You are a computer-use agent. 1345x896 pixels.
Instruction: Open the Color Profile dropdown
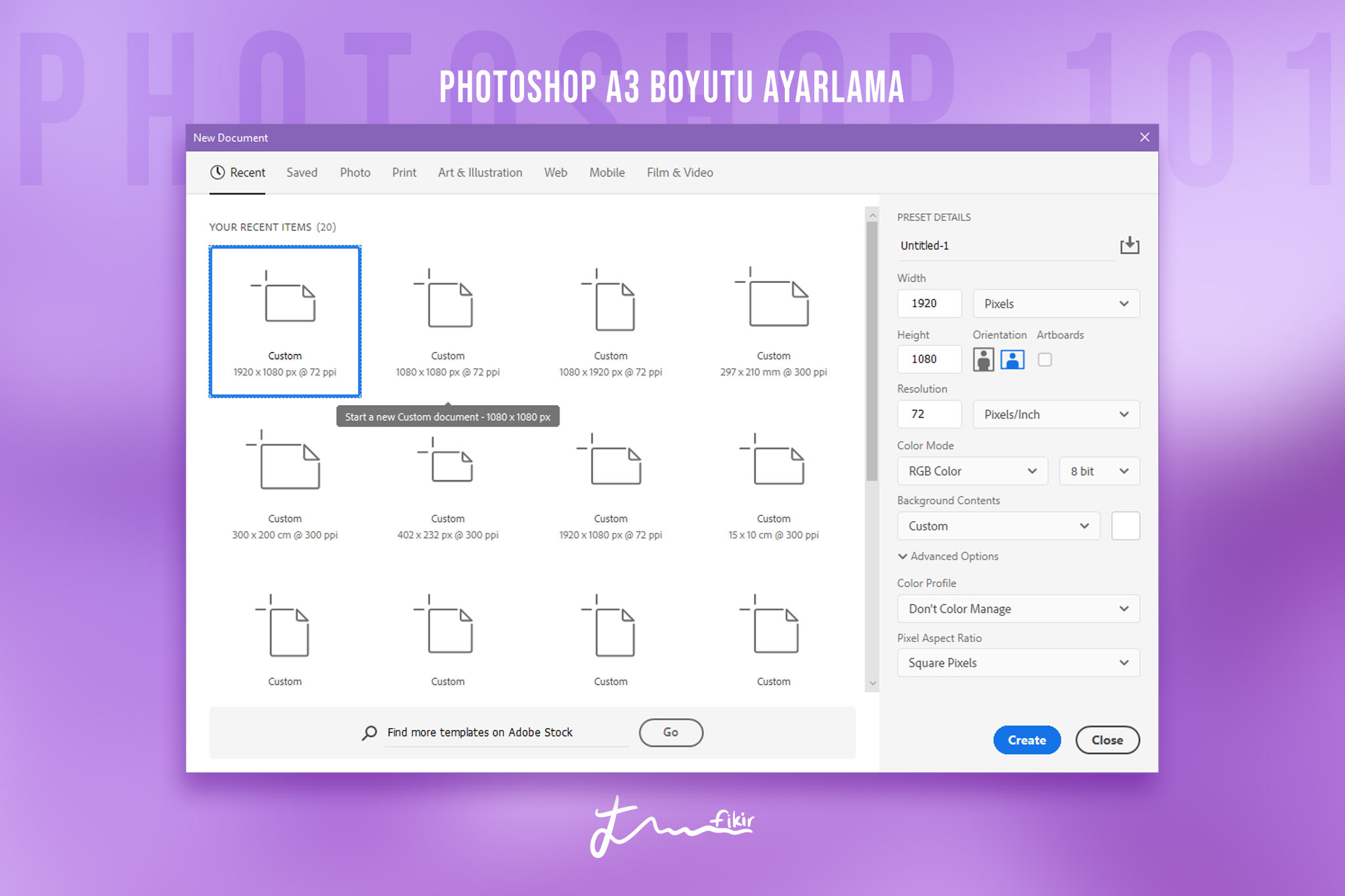pyautogui.click(x=1017, y=608)
